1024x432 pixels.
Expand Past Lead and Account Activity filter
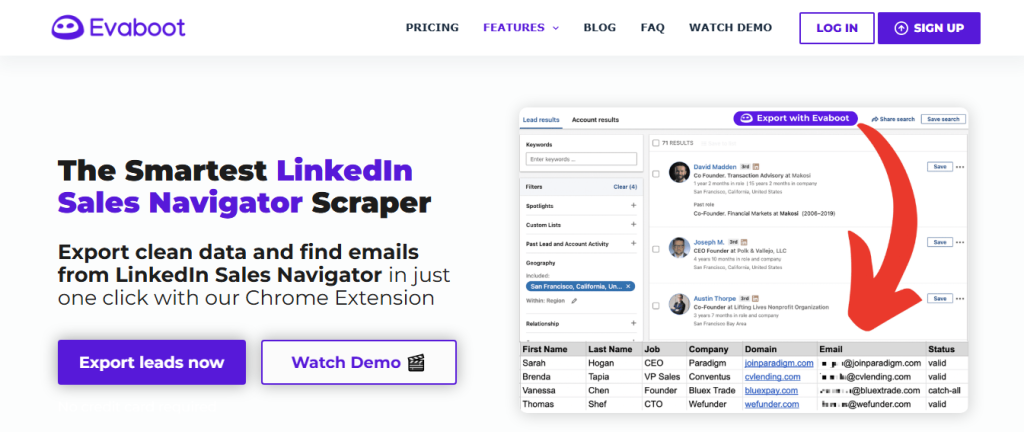pyautogui.click(x=633, y=243)
